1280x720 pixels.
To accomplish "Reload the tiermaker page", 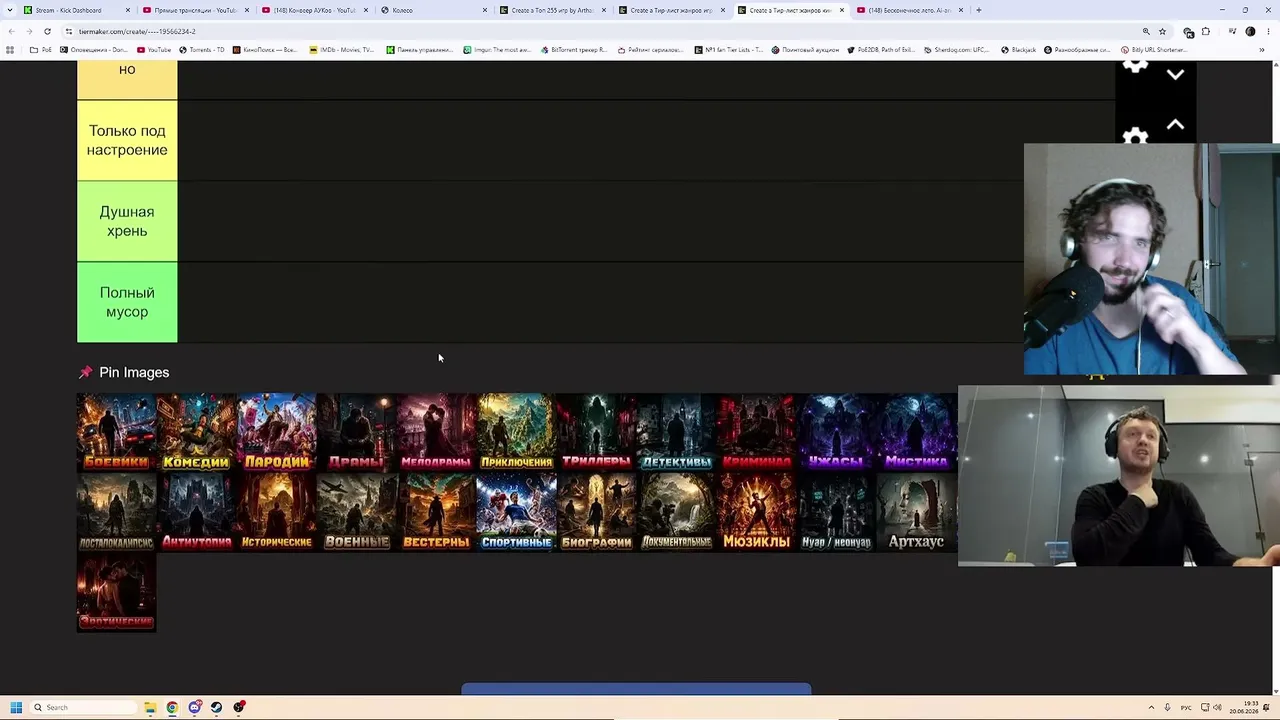I will click(47, 31).
